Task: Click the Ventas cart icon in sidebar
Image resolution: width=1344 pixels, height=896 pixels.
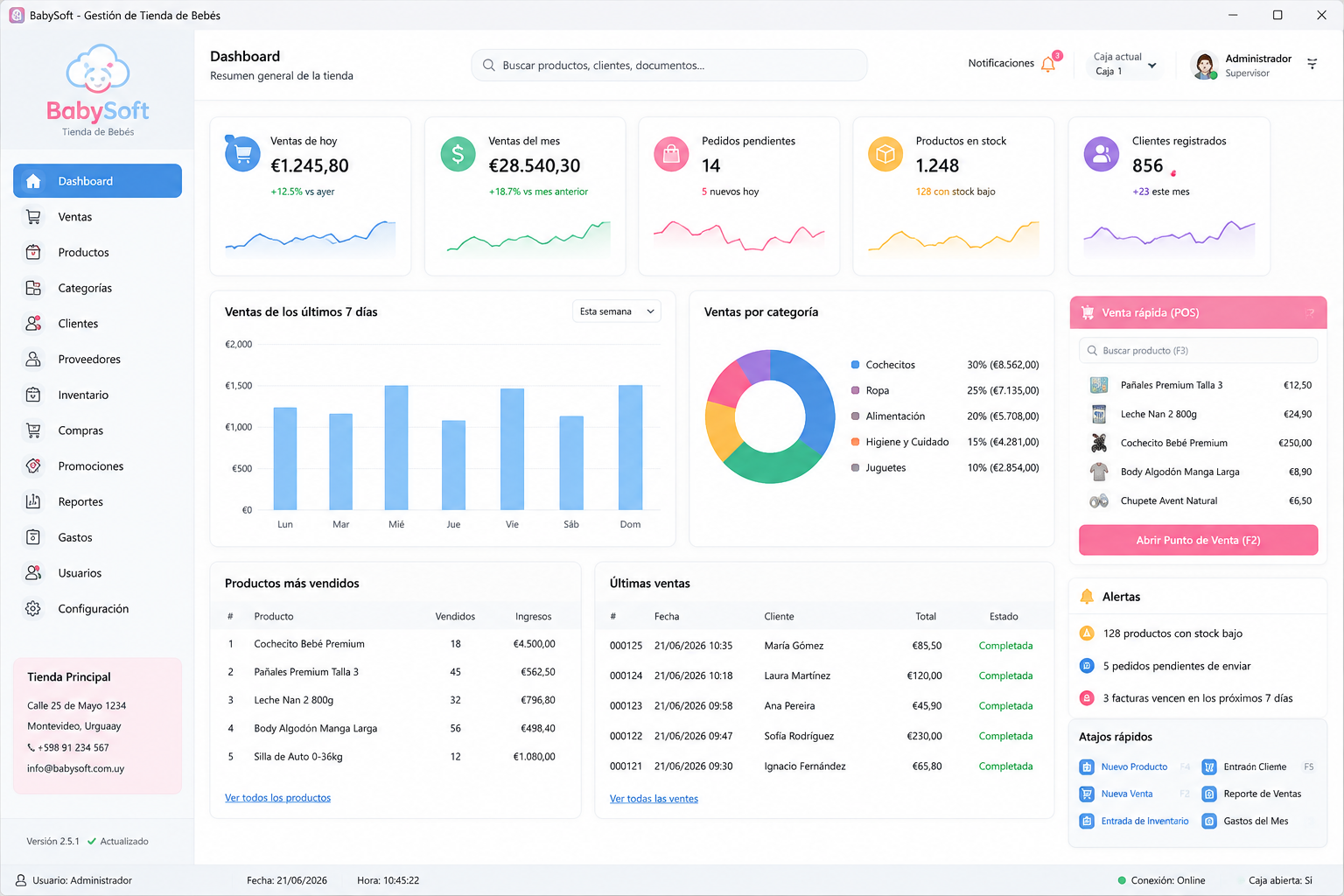Action: pos(33,217)
